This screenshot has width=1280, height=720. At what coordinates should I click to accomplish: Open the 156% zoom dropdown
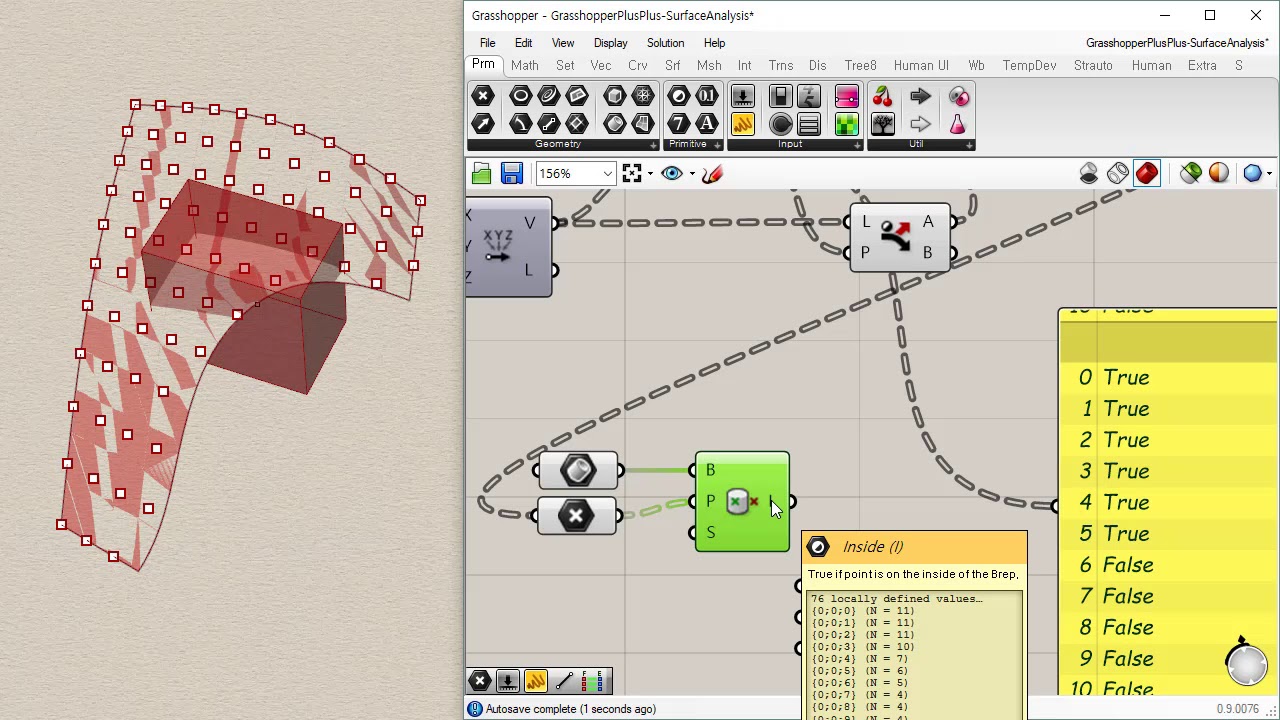[x=607, y=174]
